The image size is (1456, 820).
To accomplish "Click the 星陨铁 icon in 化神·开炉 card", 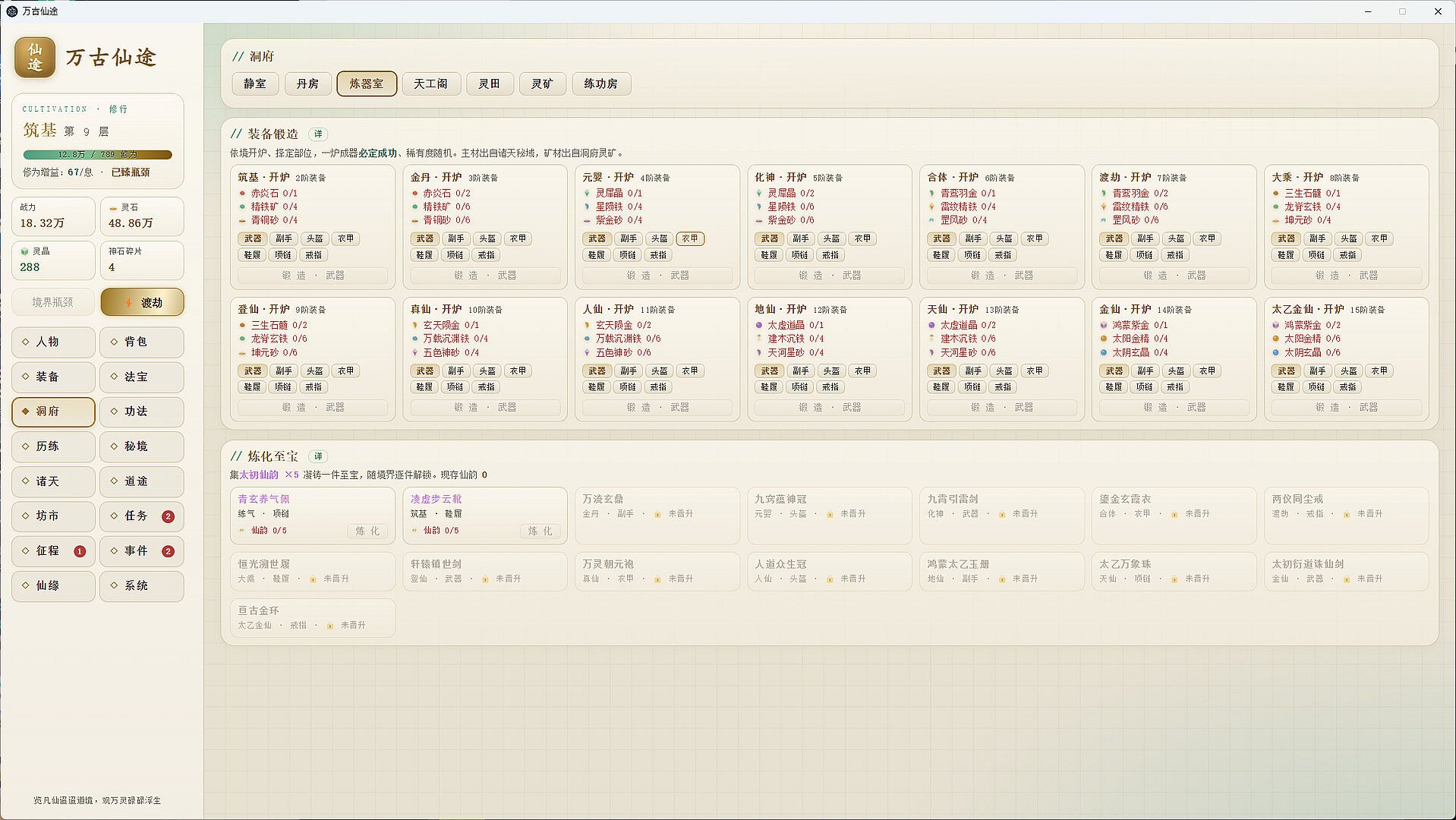I will 759,207.
